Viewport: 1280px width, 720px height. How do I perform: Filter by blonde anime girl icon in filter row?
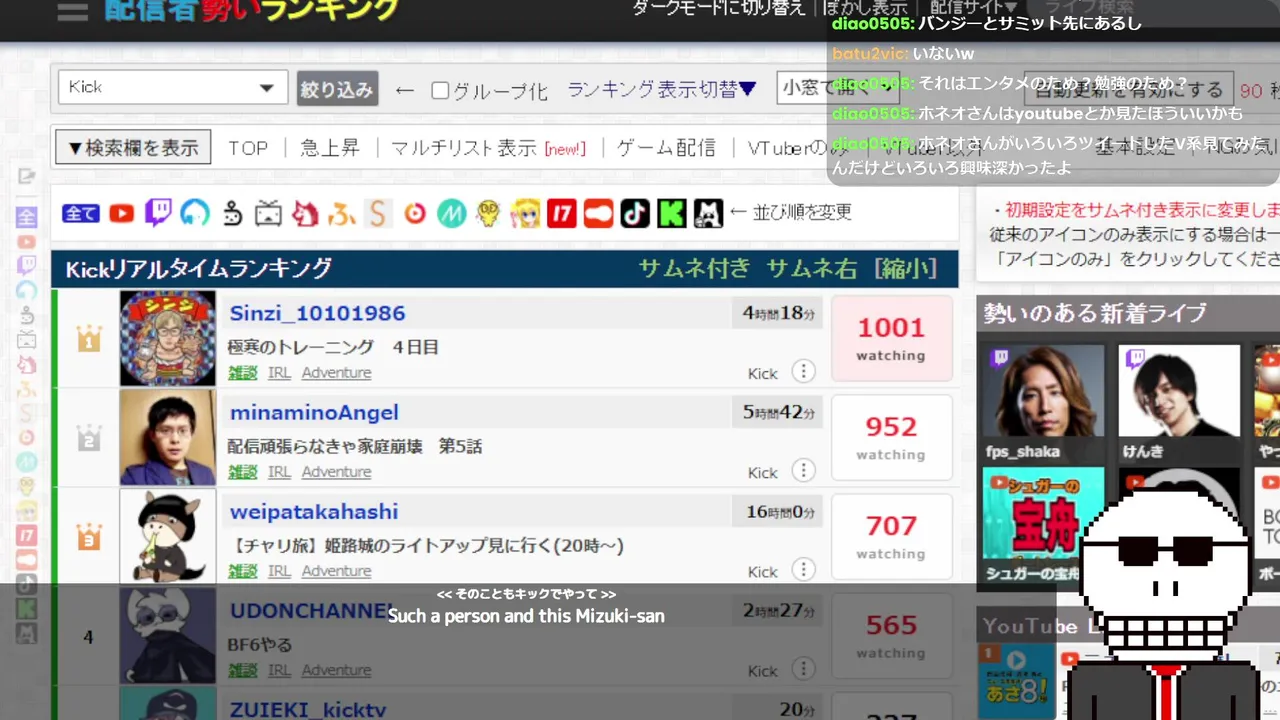click(x=525, y=213)
